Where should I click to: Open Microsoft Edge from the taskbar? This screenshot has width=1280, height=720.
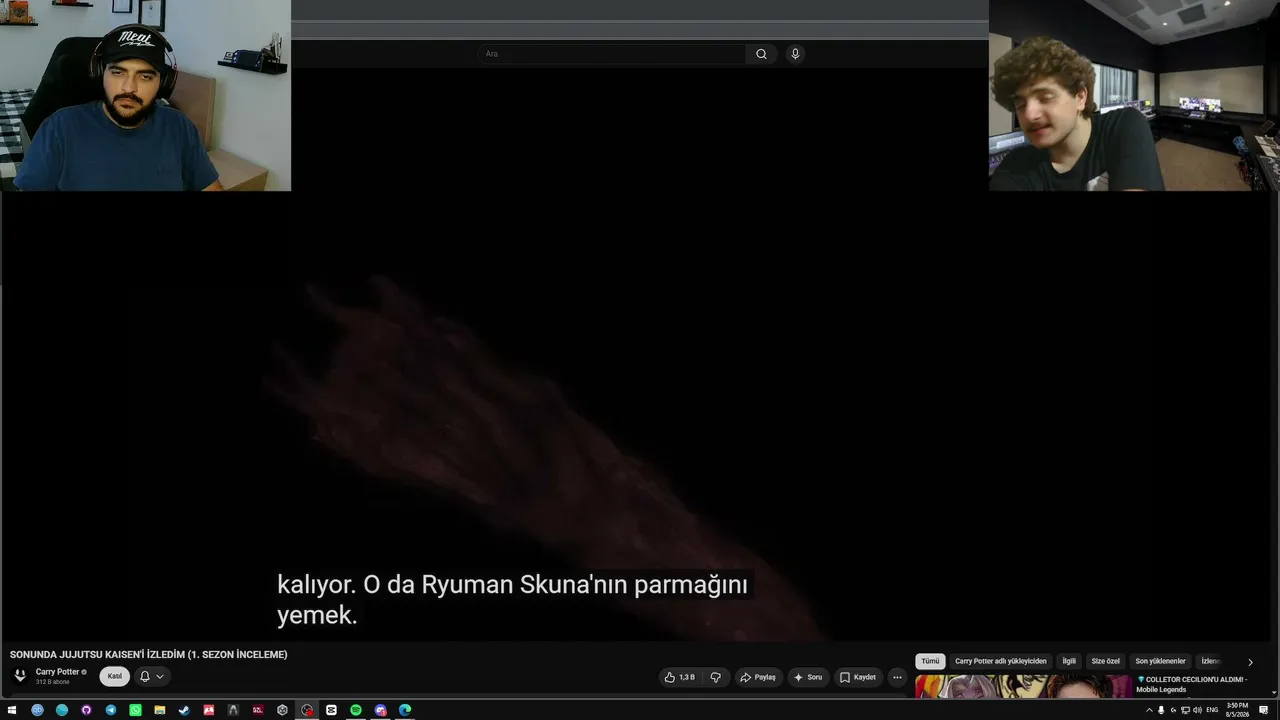[x=405, y=710]
